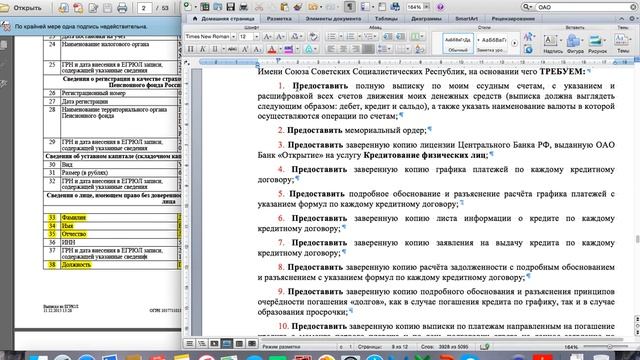
Task: Click the Outline view button in status bar
Action: pyautogui.click(x=202, y=344)
